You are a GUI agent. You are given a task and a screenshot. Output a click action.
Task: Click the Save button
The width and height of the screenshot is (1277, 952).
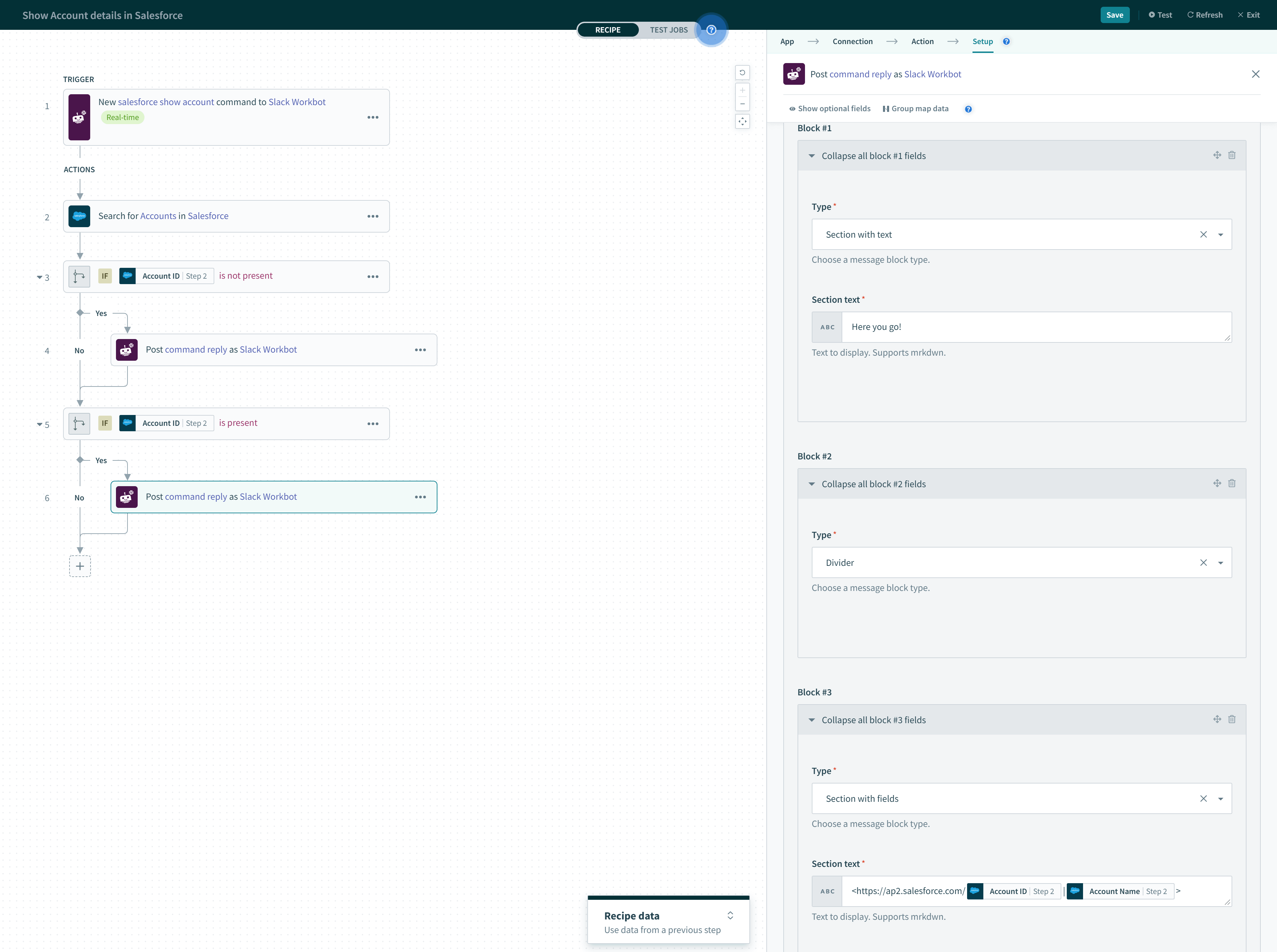tap(1114, 15)
